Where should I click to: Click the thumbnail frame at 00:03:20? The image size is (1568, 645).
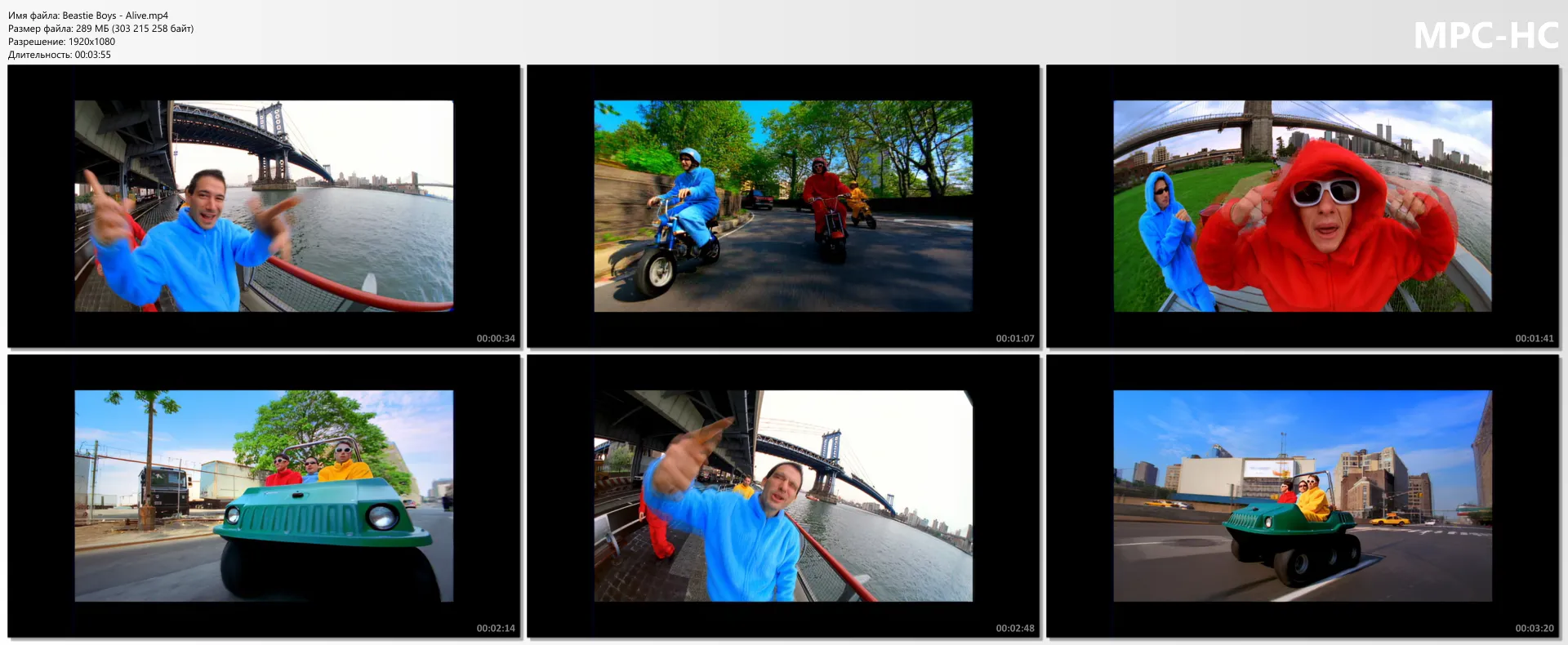point(1303,496)
